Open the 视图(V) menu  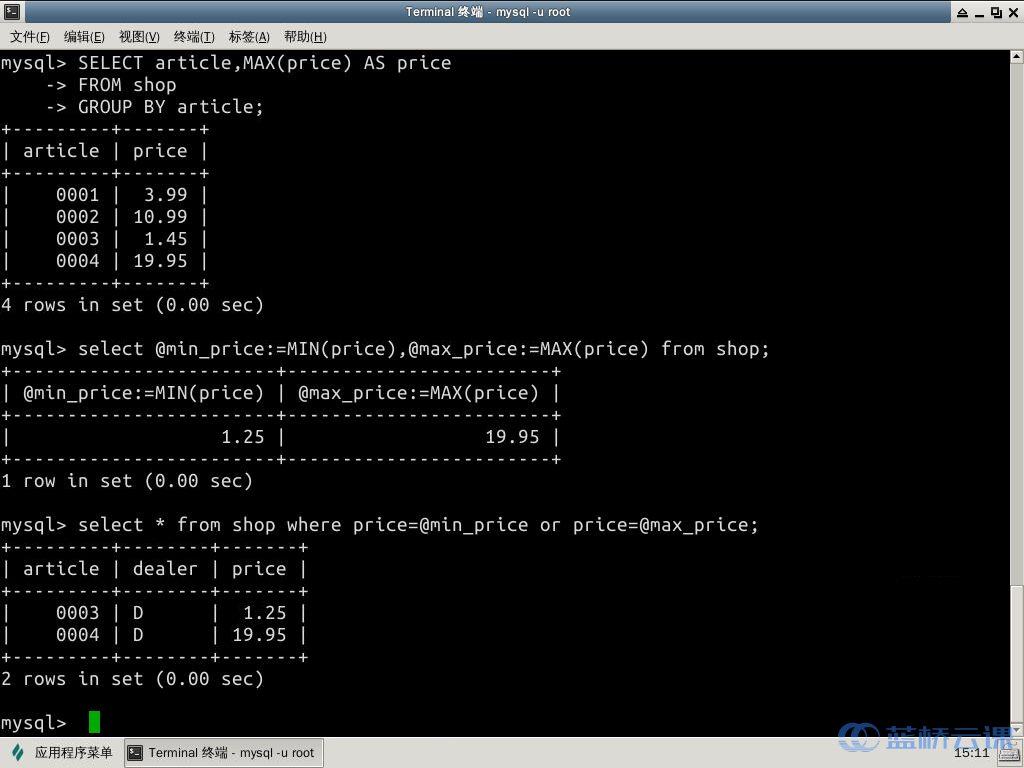[x=139, y=37]
